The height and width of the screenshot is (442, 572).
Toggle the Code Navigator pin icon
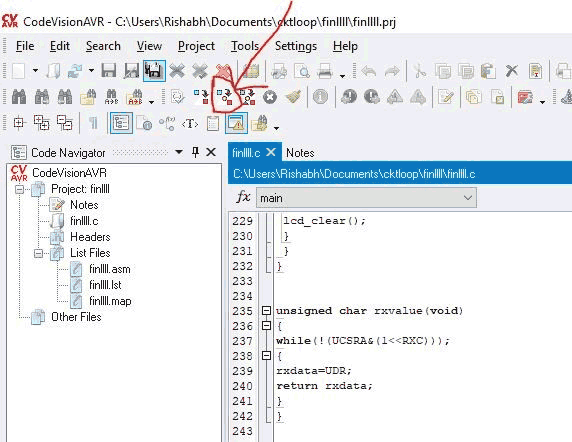point(196,152)
